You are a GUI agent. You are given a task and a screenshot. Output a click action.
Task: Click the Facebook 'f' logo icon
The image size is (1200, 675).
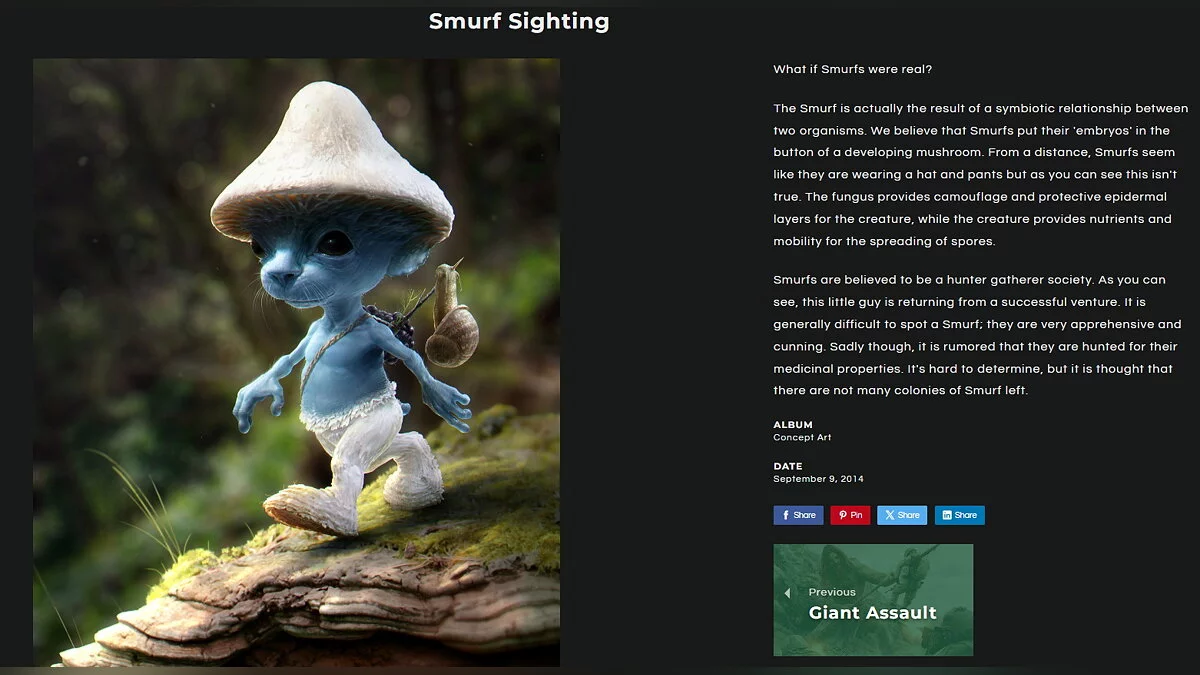click(786, 516)
